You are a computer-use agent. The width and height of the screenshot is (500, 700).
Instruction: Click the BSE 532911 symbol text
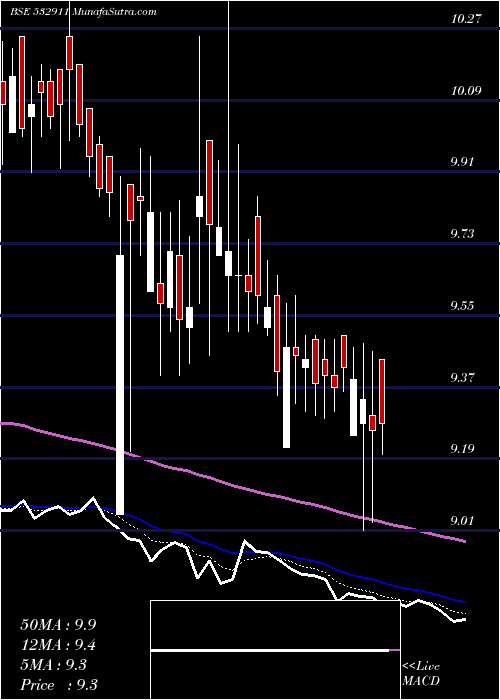[x=39, y=12]
